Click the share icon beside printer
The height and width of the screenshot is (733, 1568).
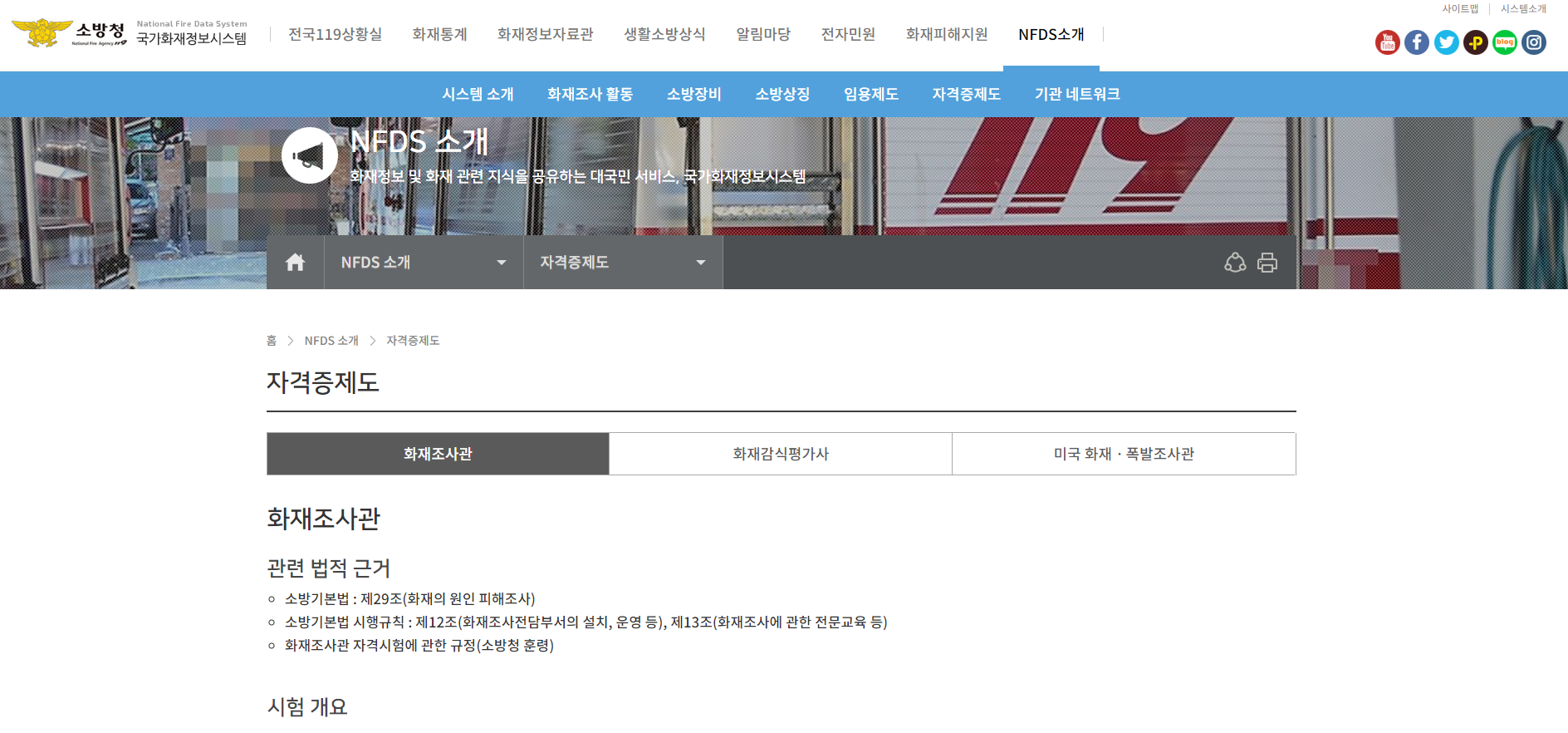point(1235,263)
